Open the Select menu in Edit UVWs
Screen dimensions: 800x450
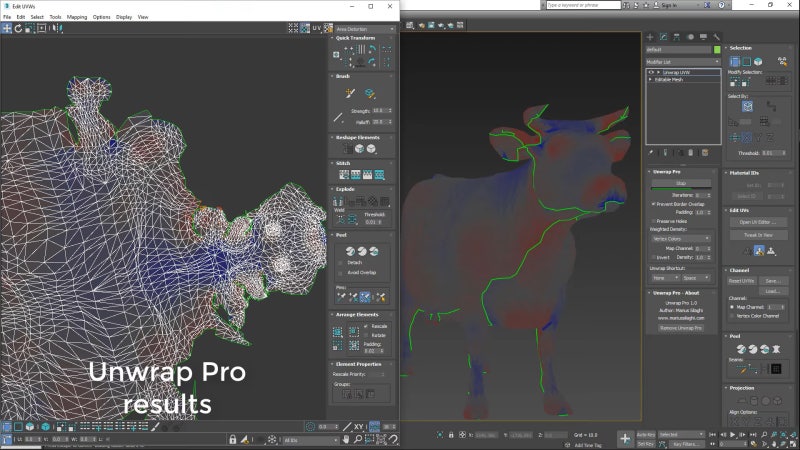click(x=37, y=17)
